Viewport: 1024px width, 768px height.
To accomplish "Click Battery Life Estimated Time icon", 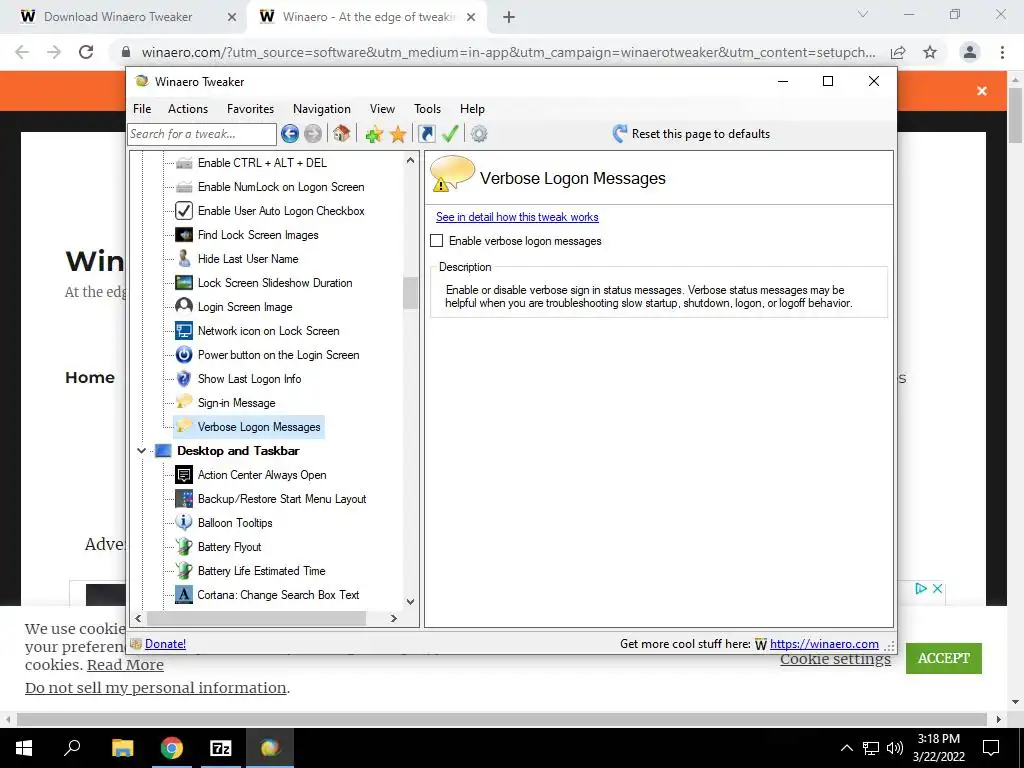I will pos(184,571).
